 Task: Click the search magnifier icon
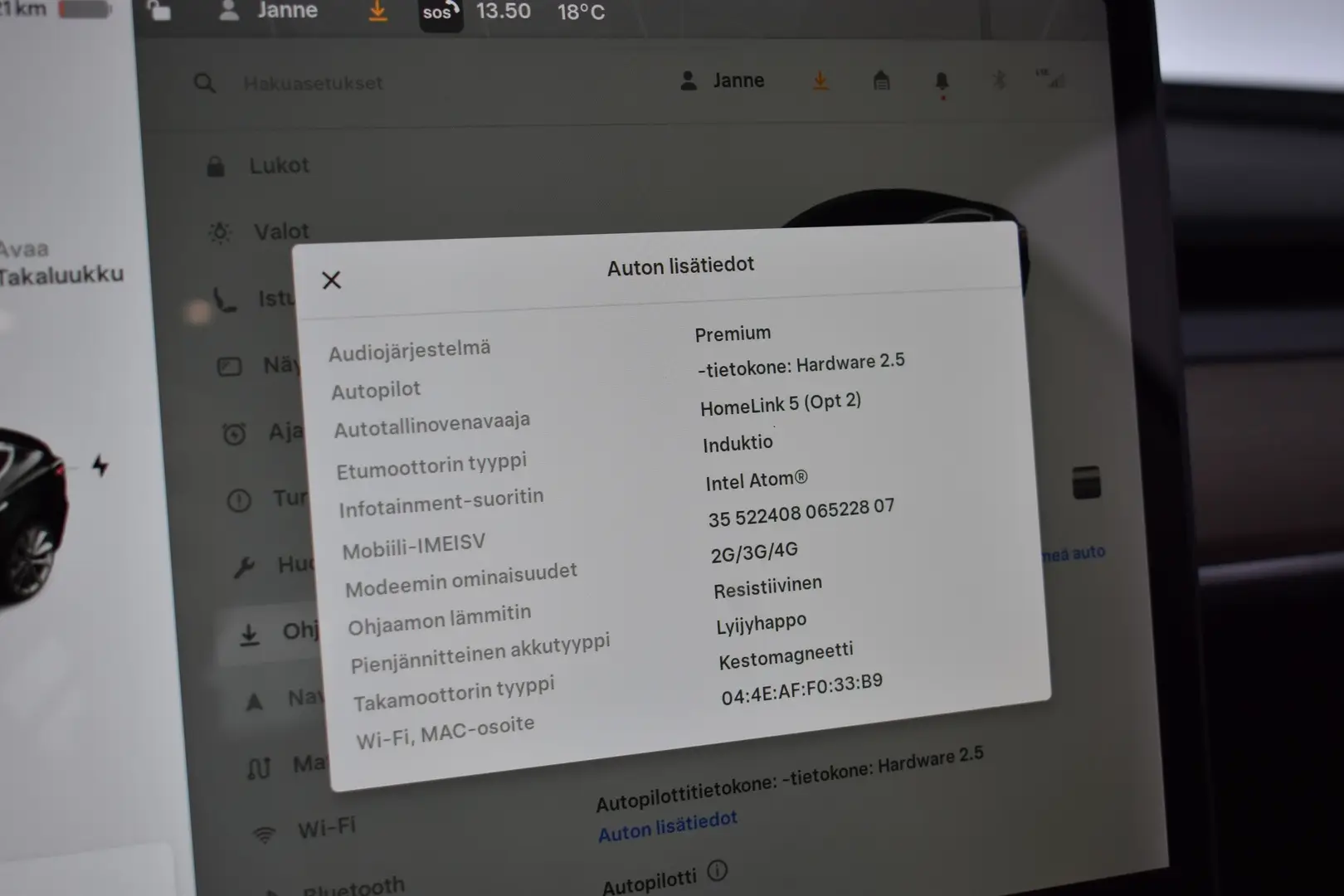coord(204,83)
